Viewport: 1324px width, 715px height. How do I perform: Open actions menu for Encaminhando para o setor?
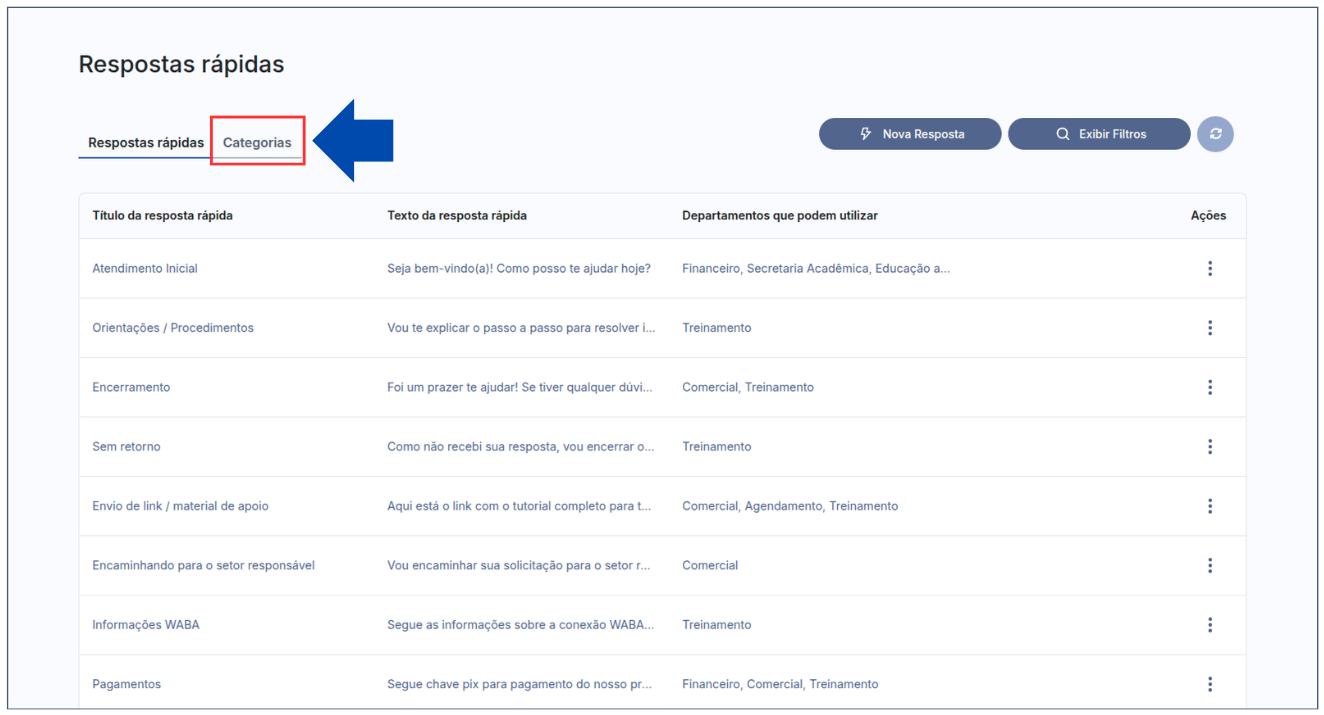(x=1209, y=565)
